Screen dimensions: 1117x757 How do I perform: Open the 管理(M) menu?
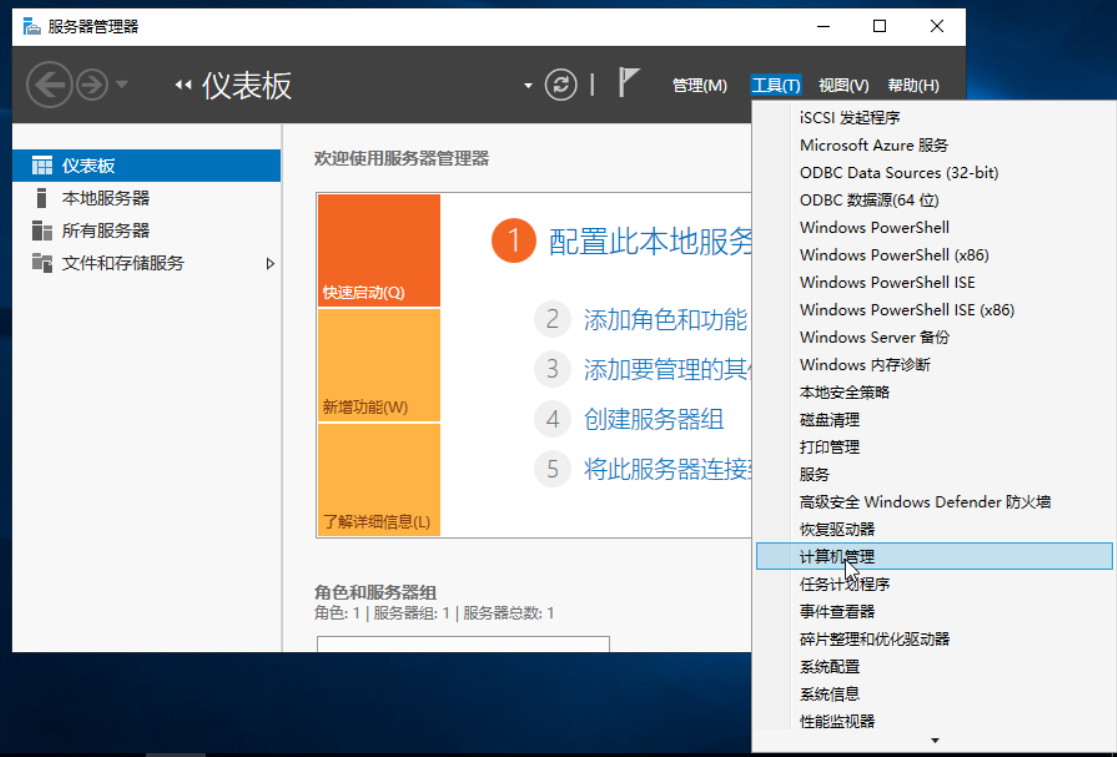pos(700,85)
